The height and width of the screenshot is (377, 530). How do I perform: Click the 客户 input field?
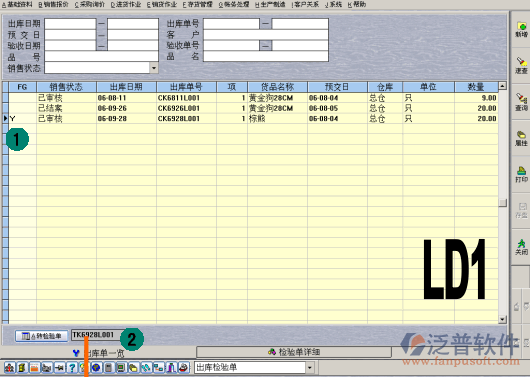click(266, 34)
